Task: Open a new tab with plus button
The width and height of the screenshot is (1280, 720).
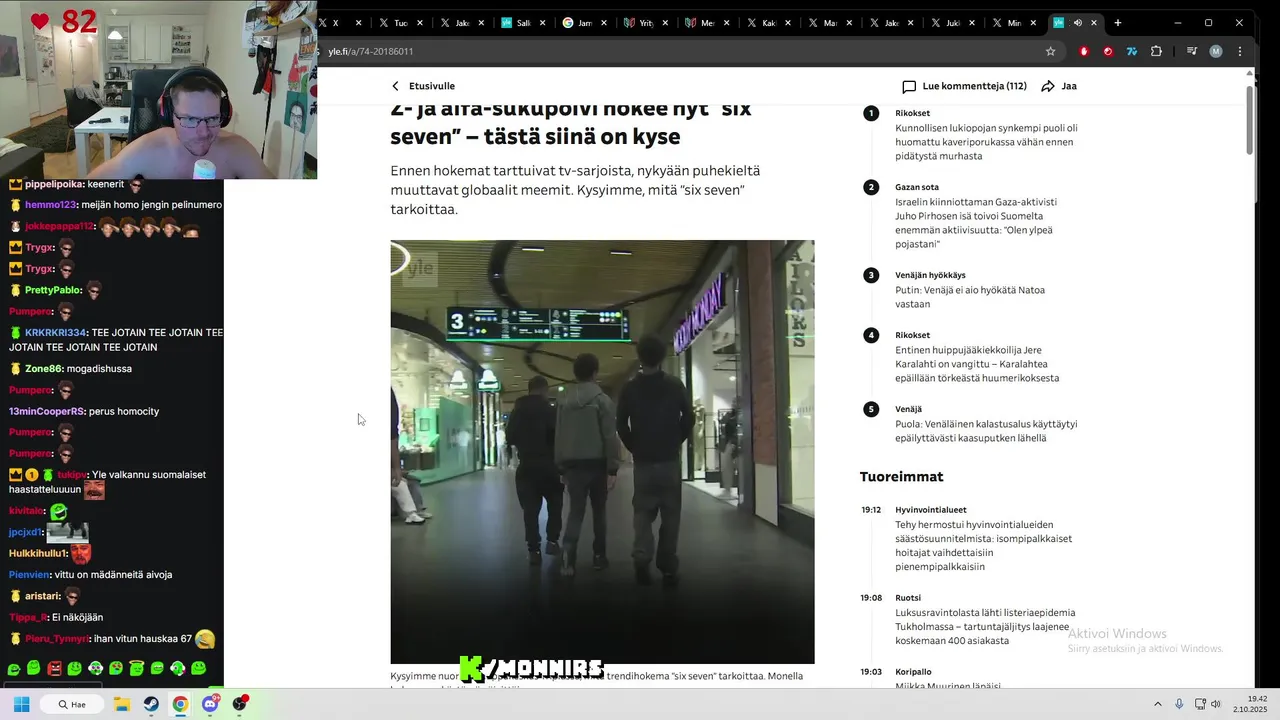Action: click(x=1118, y=23)
